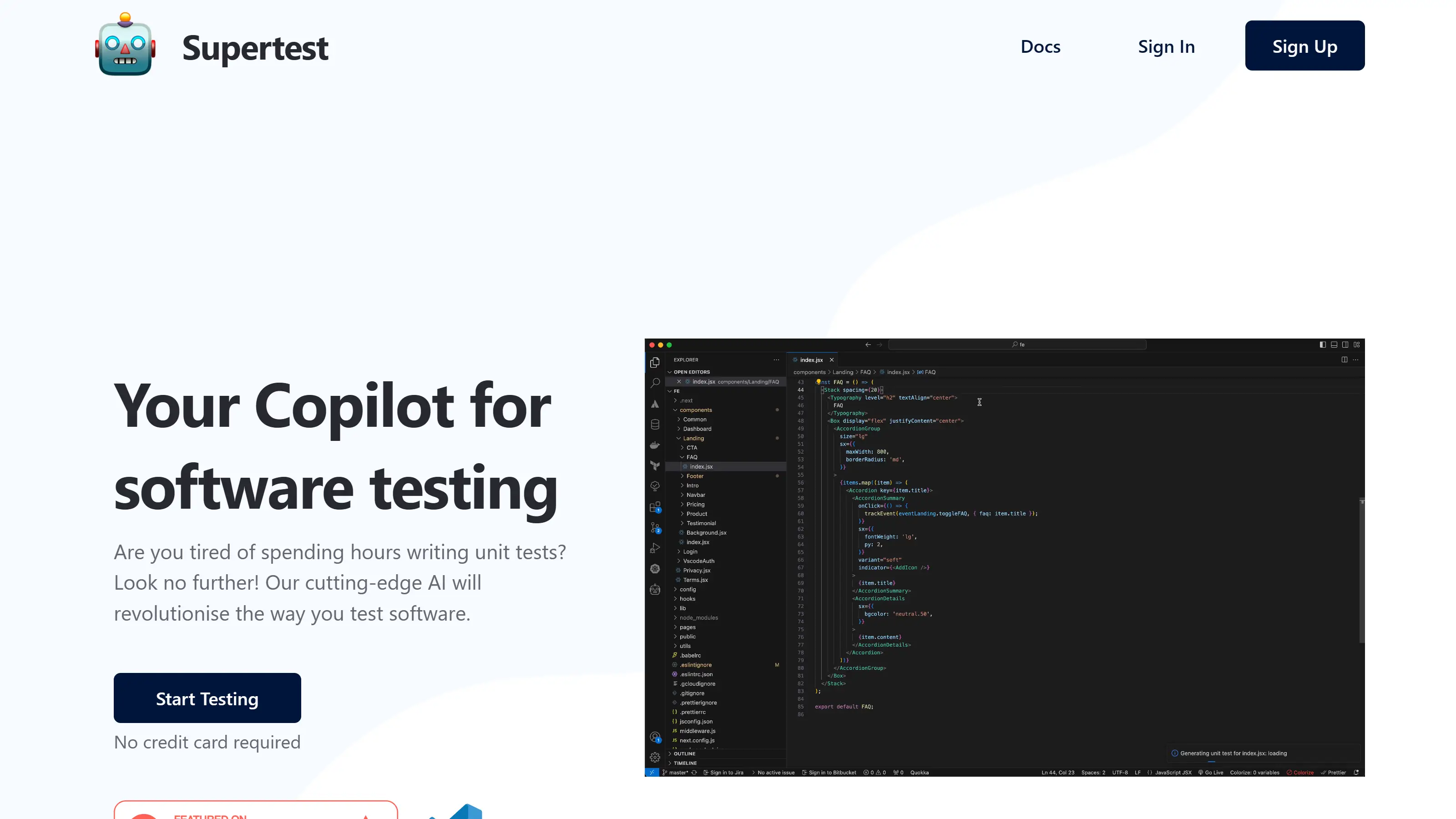
Task: Select the index.jsx file tab in editor
Action: (x=809, y=359)
